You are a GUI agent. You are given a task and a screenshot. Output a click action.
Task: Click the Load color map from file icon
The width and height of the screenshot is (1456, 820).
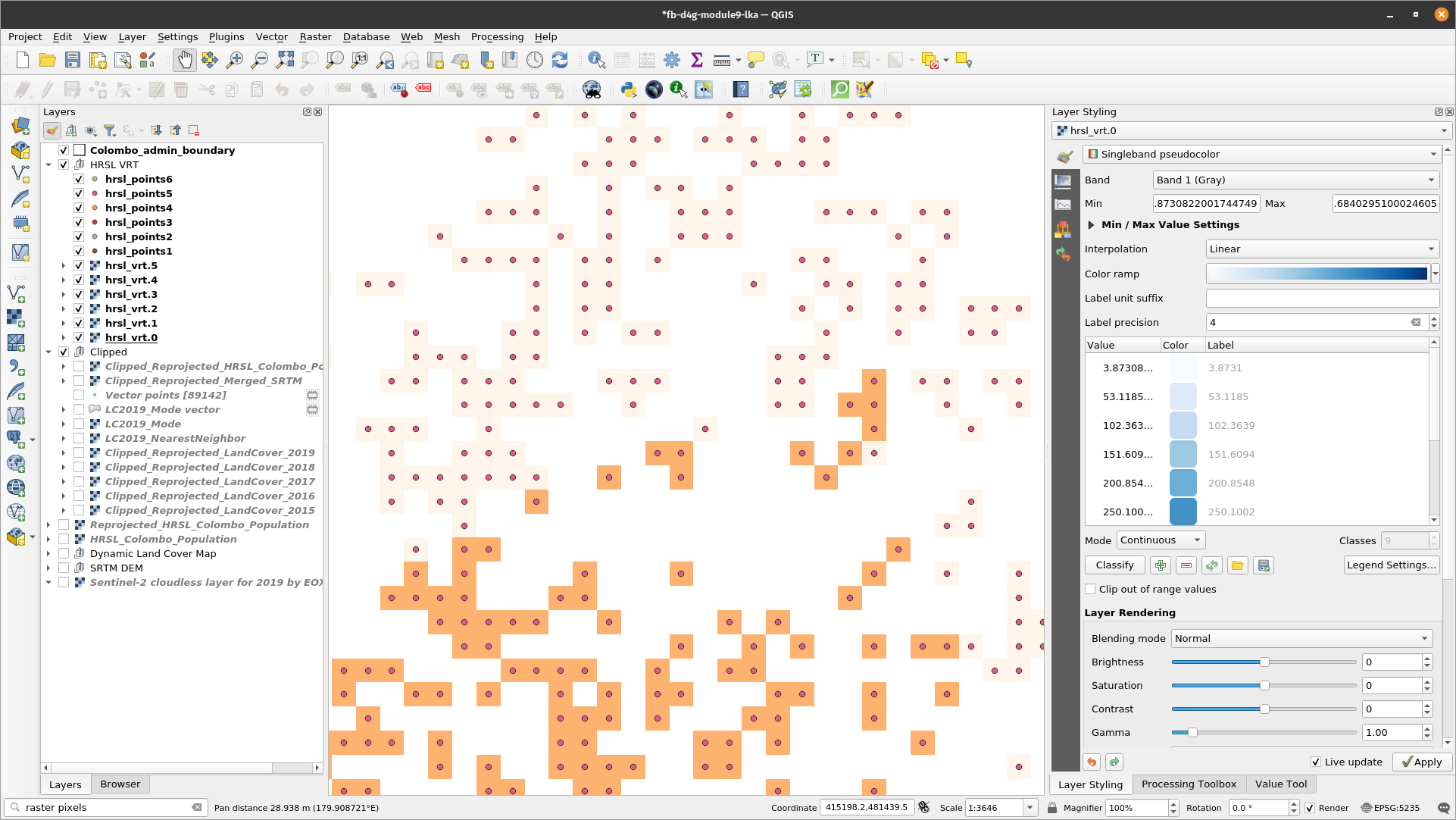pyautogui.click(x=1238, y=565)
